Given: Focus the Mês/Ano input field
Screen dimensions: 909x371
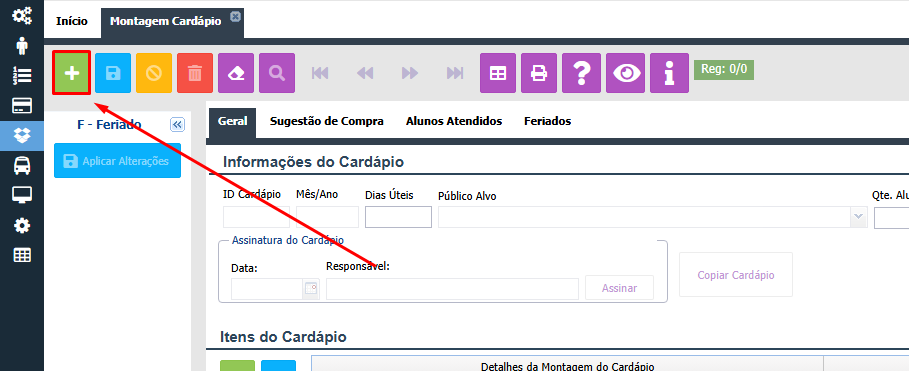Looking at the screenshot, I should pyautogui.click(x=328, y=217).
